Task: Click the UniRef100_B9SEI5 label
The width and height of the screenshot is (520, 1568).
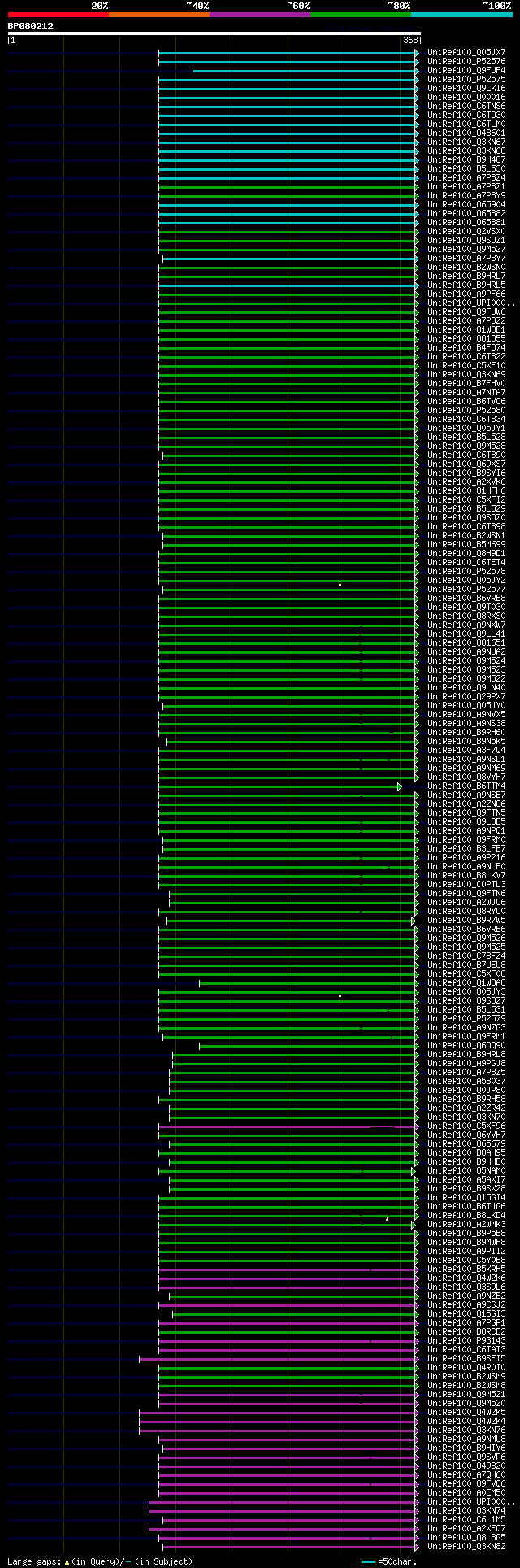Action: [x=466, y=1359]
